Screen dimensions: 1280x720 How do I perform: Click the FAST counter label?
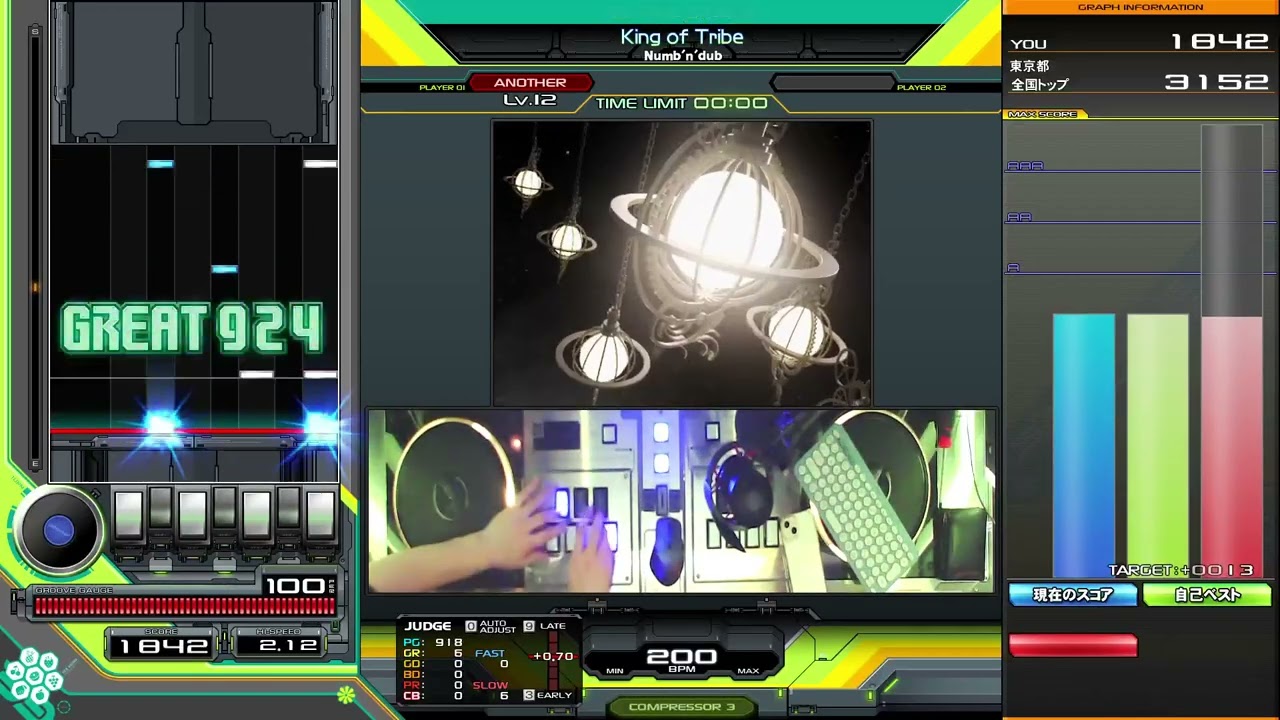[490, 654]
